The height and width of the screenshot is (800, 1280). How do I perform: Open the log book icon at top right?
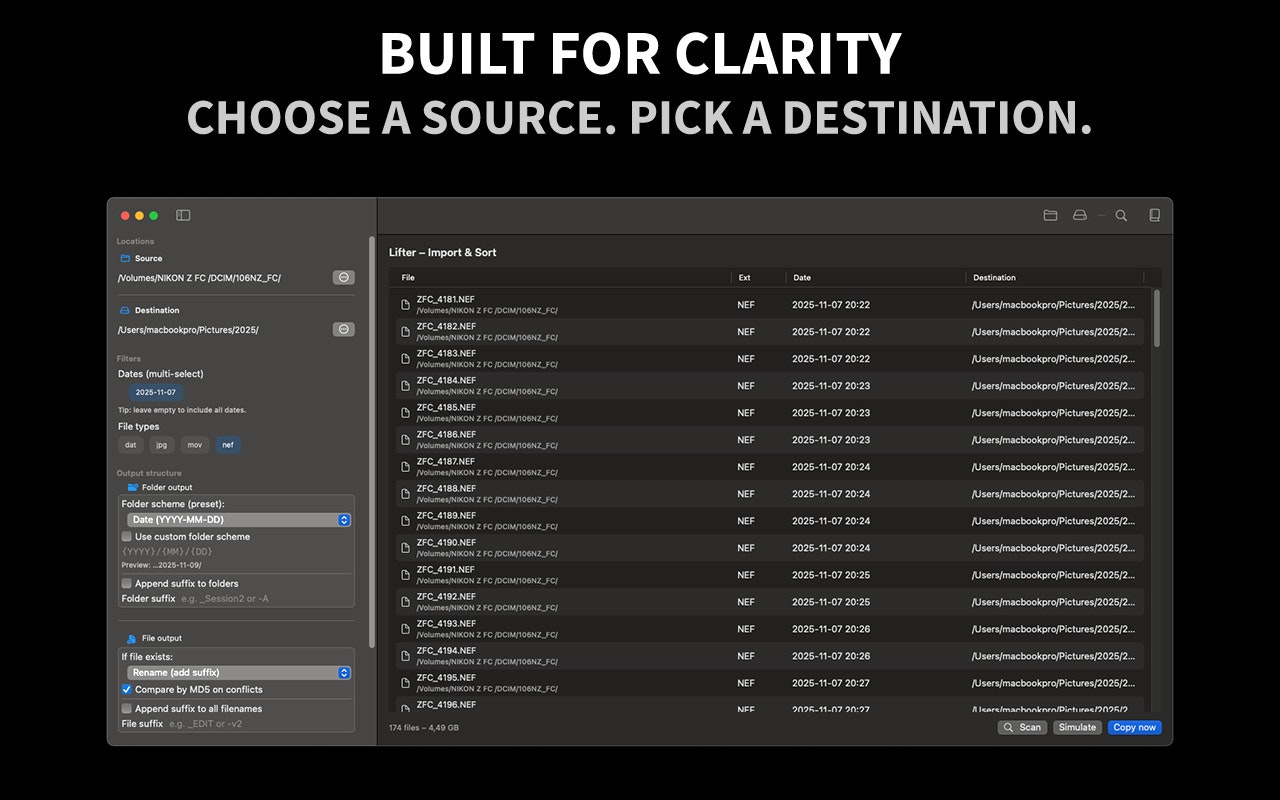(1155, 215)
